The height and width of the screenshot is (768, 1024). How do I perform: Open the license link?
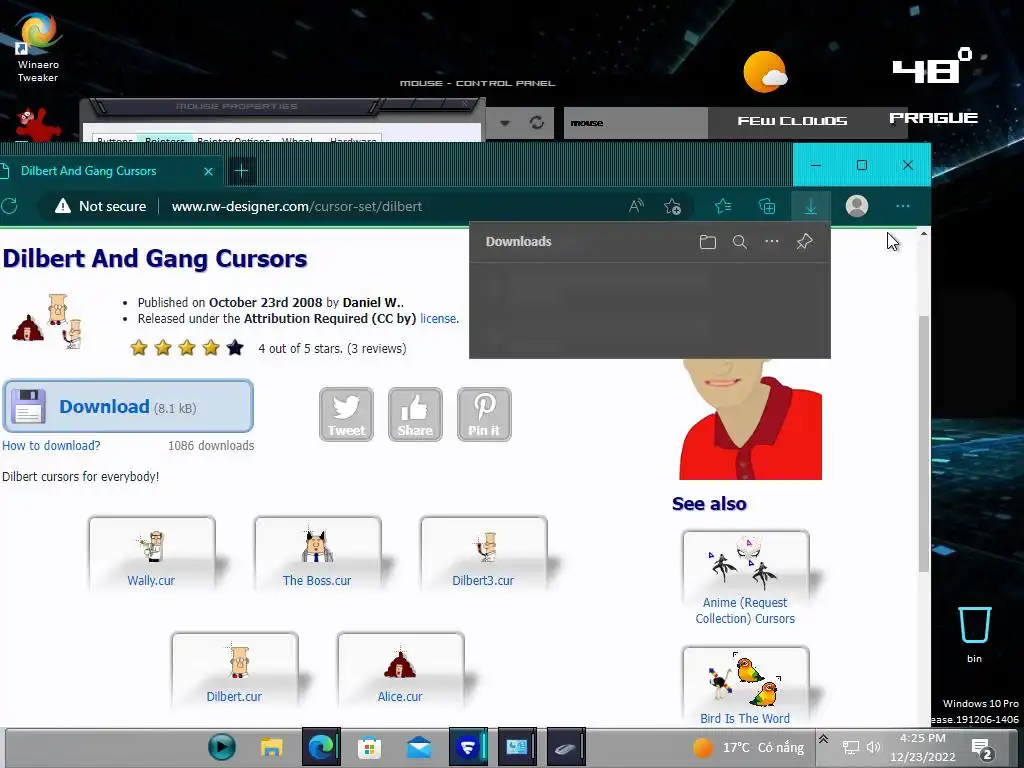pyautogui.click(x=438, y=319)
